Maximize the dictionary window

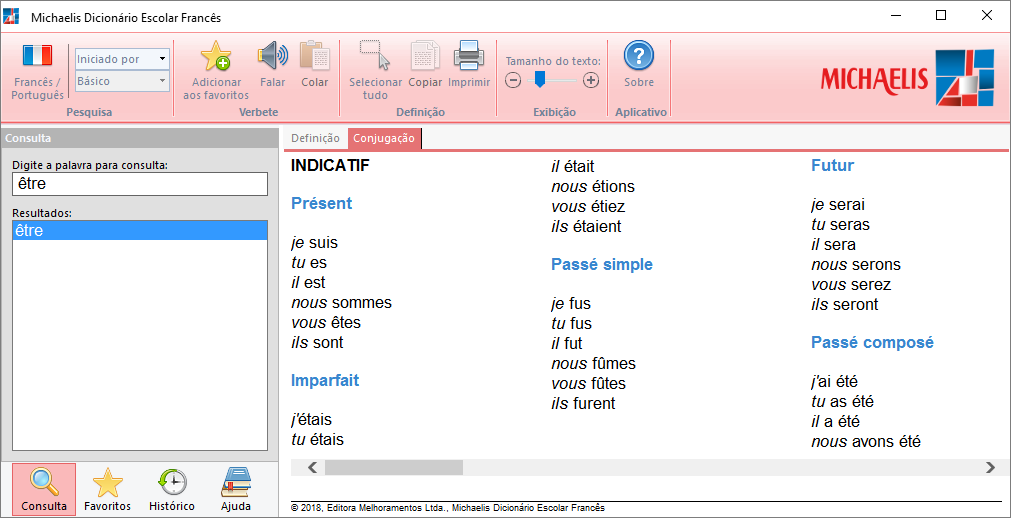(941, 16)
